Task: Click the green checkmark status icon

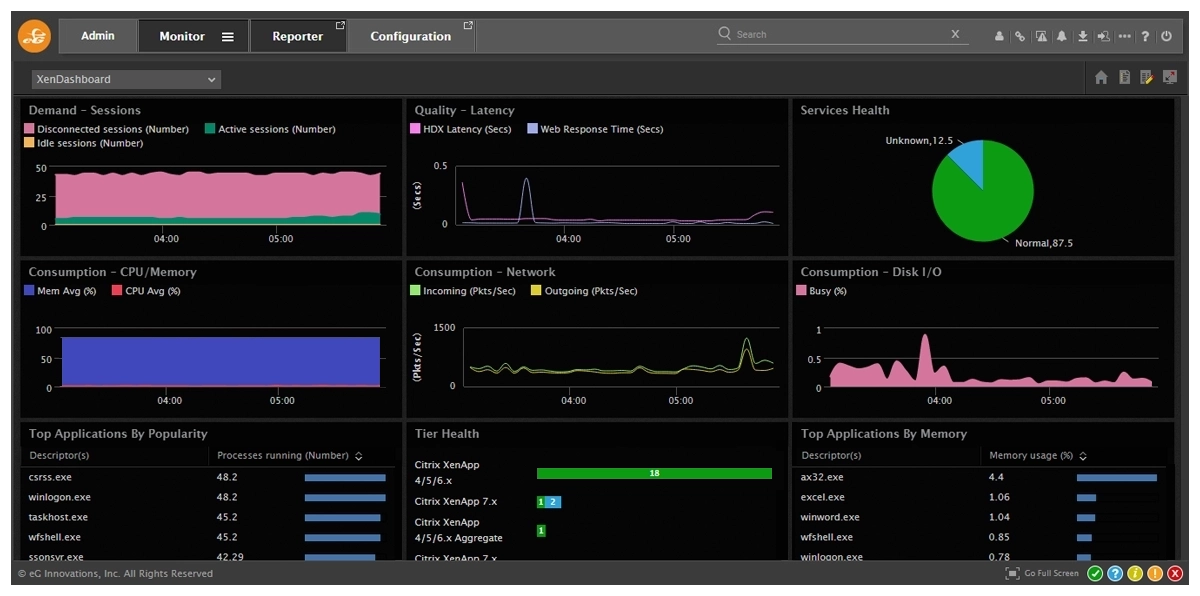Action: click(1096, 574)
